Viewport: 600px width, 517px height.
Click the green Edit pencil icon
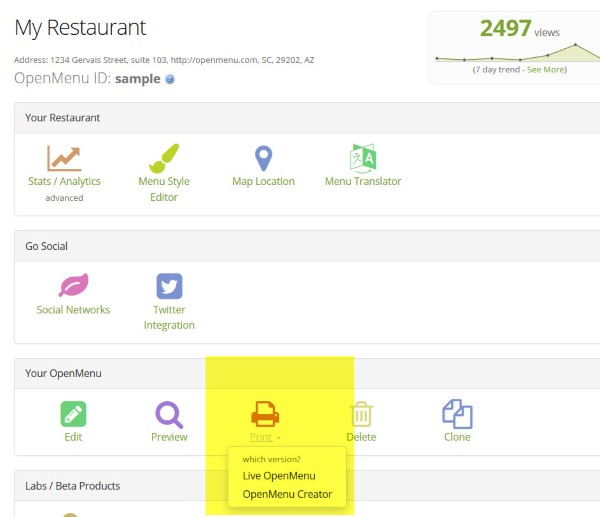point(73,414)
